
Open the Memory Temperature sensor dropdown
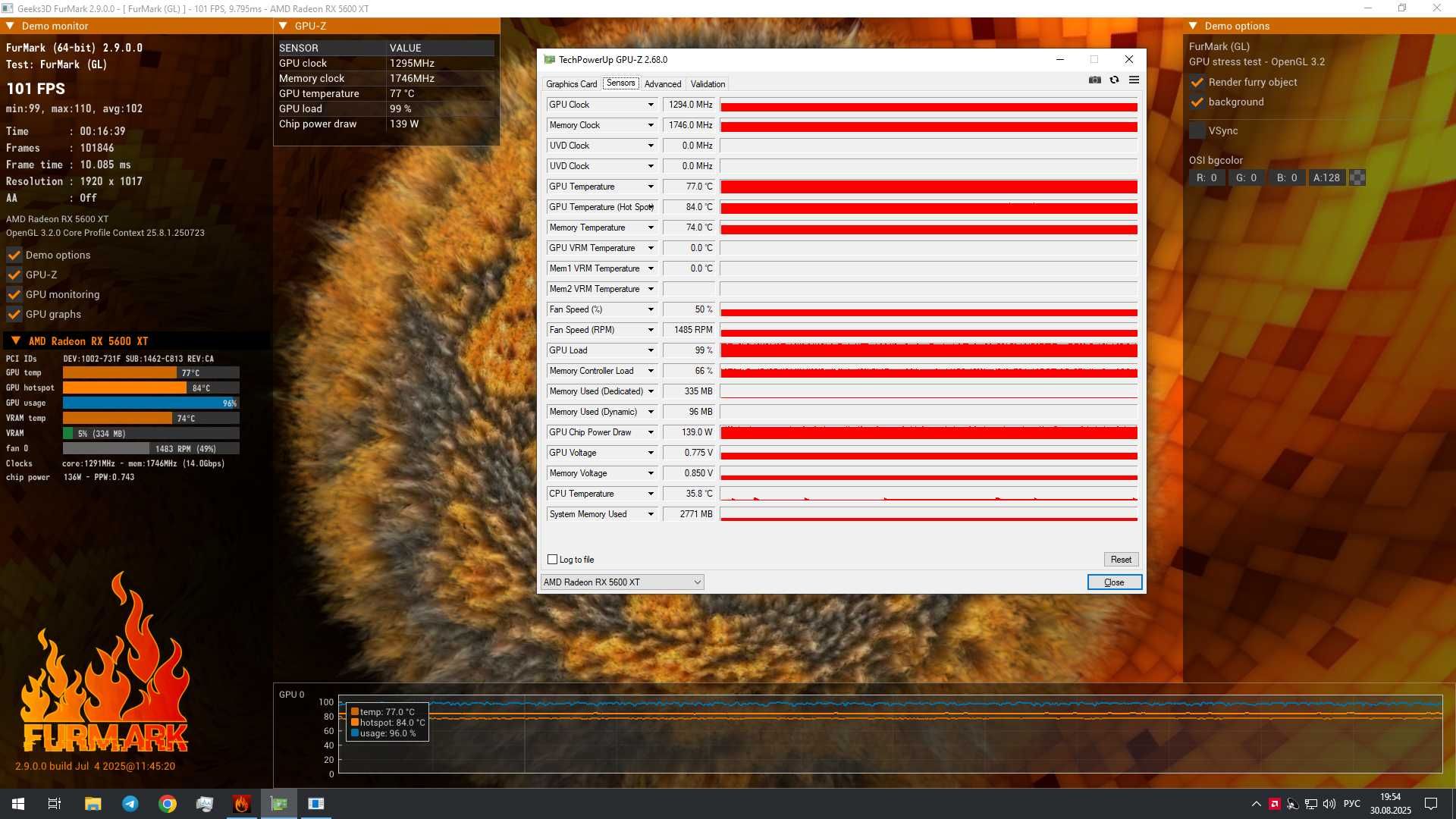pos(651,227)
